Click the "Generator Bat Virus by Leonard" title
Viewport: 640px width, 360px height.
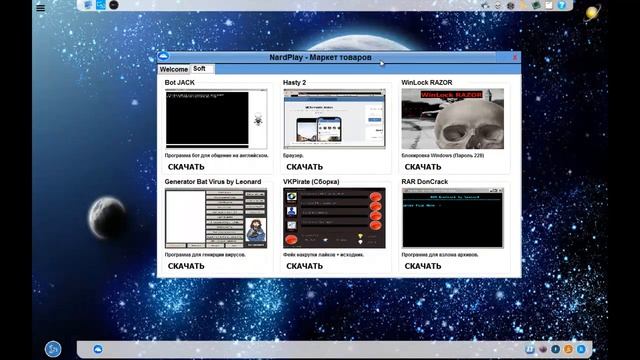click(213, 182)
